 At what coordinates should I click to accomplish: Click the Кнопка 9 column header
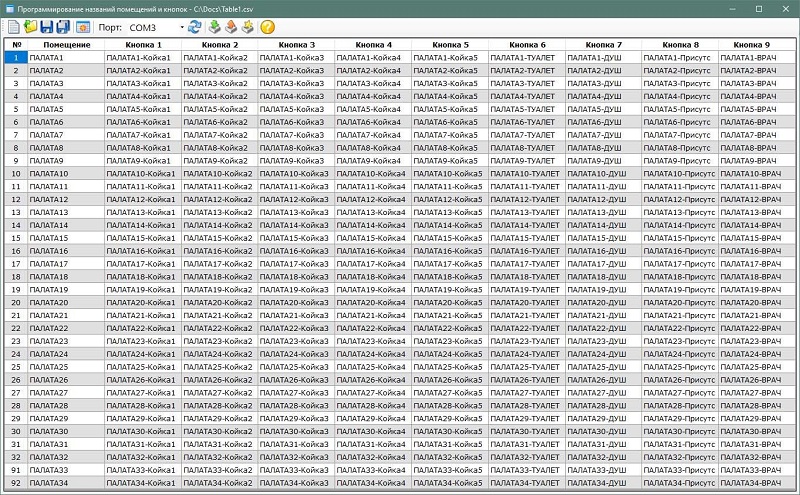[x=757, y=45]
